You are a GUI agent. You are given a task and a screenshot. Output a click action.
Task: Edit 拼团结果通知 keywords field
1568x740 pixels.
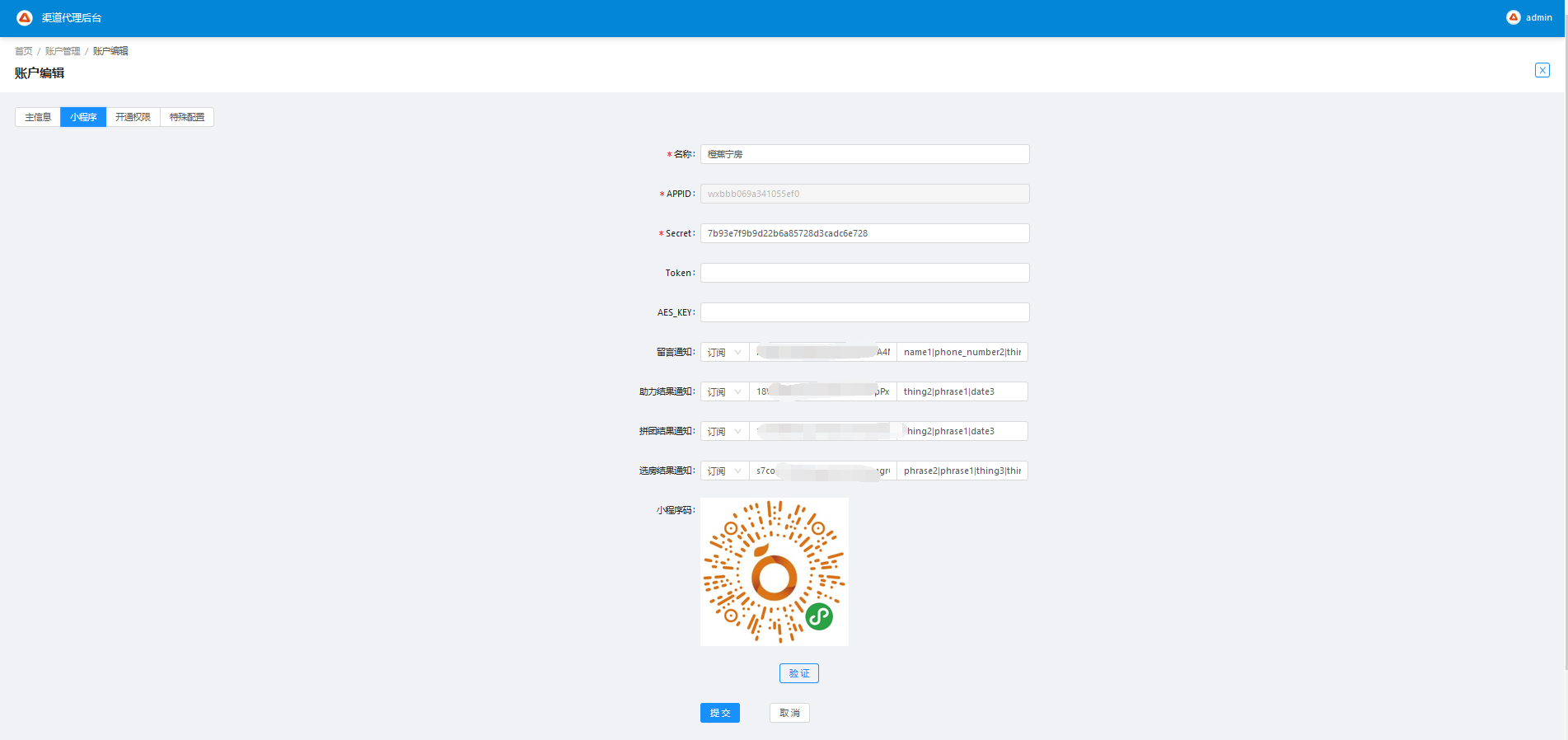[962, 431]
